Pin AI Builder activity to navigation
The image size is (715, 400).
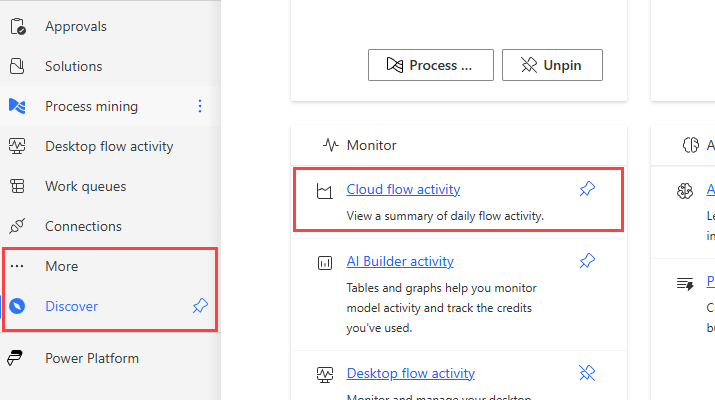(x=587, y=261)
